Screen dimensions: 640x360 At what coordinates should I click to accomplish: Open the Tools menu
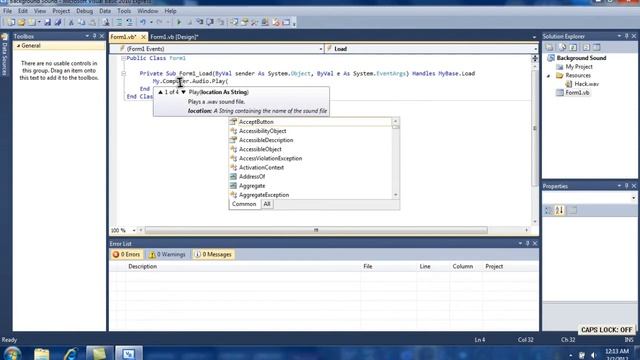coord(124,11)
